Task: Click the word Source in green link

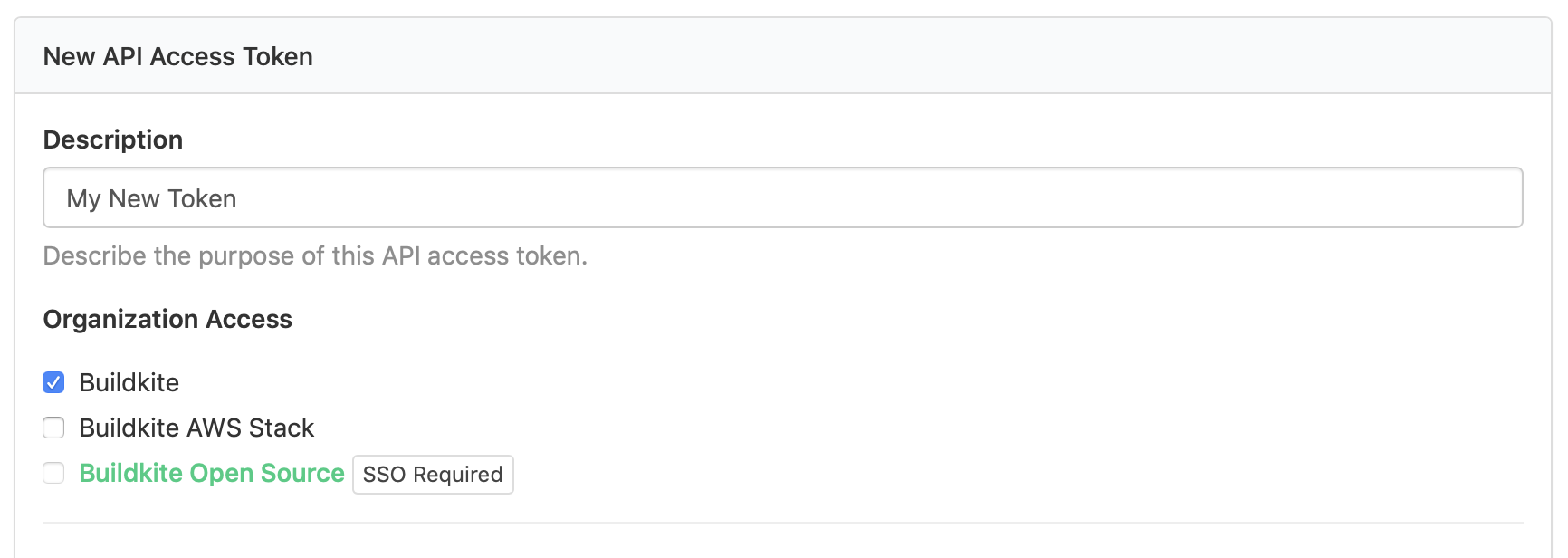Action: (302, 473)
